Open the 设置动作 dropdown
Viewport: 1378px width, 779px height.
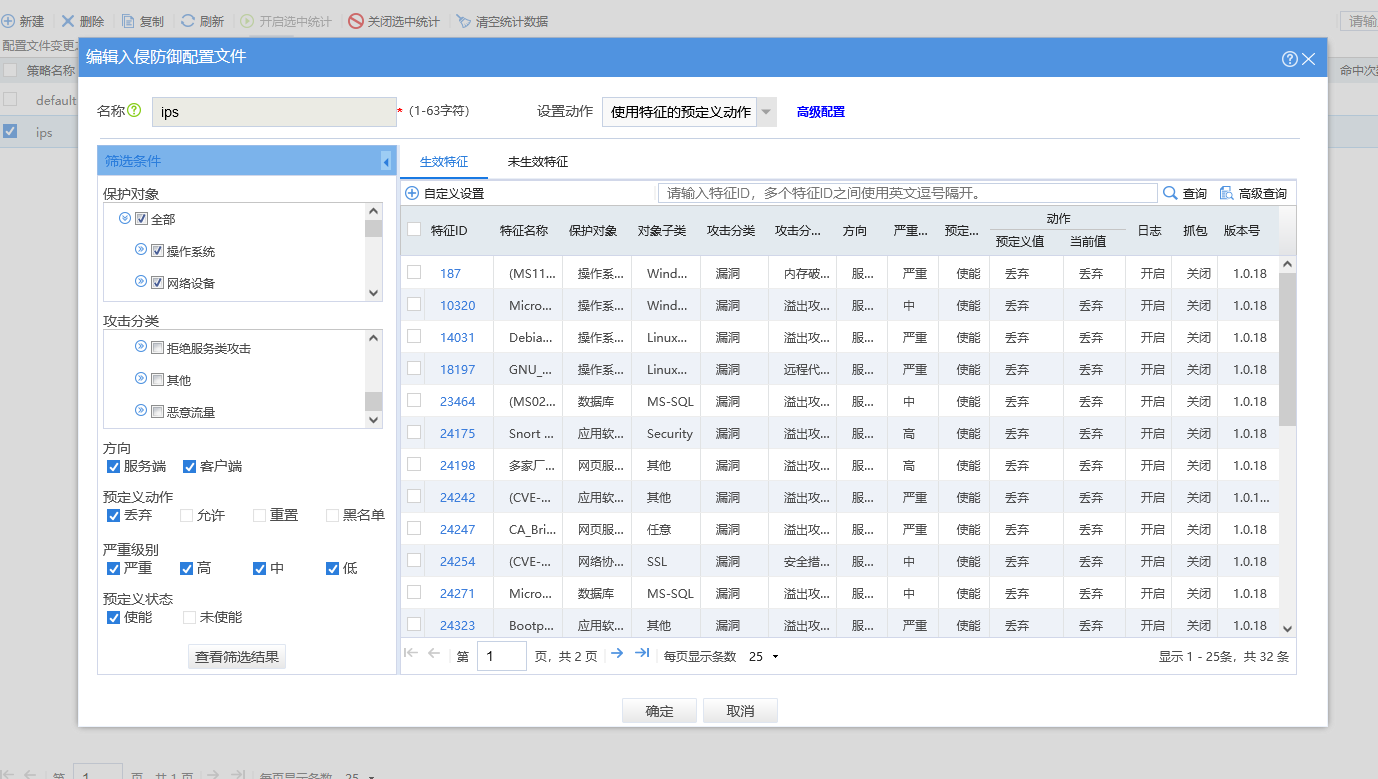[x=766, y=112]
